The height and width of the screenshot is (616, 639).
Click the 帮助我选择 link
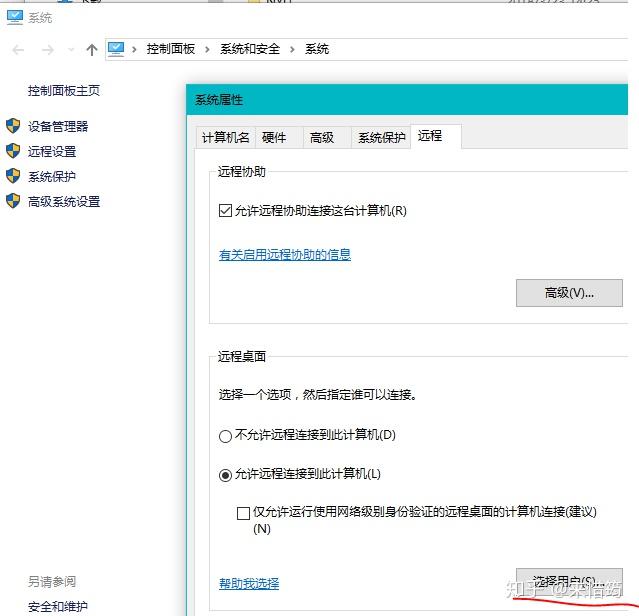[249, 583]
